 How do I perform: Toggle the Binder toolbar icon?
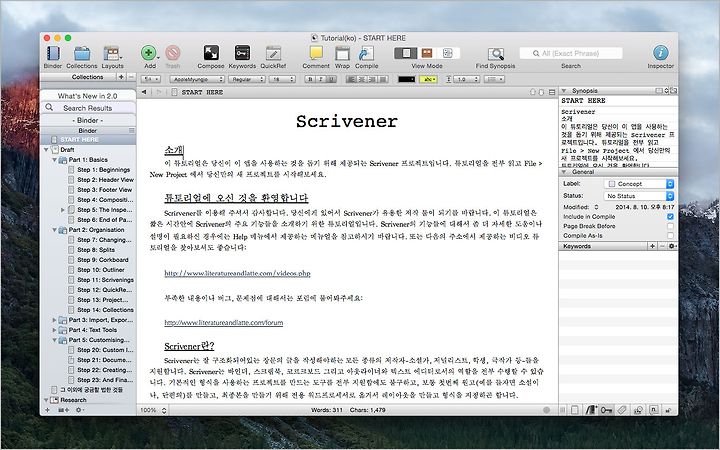click(x=53, y=53)
